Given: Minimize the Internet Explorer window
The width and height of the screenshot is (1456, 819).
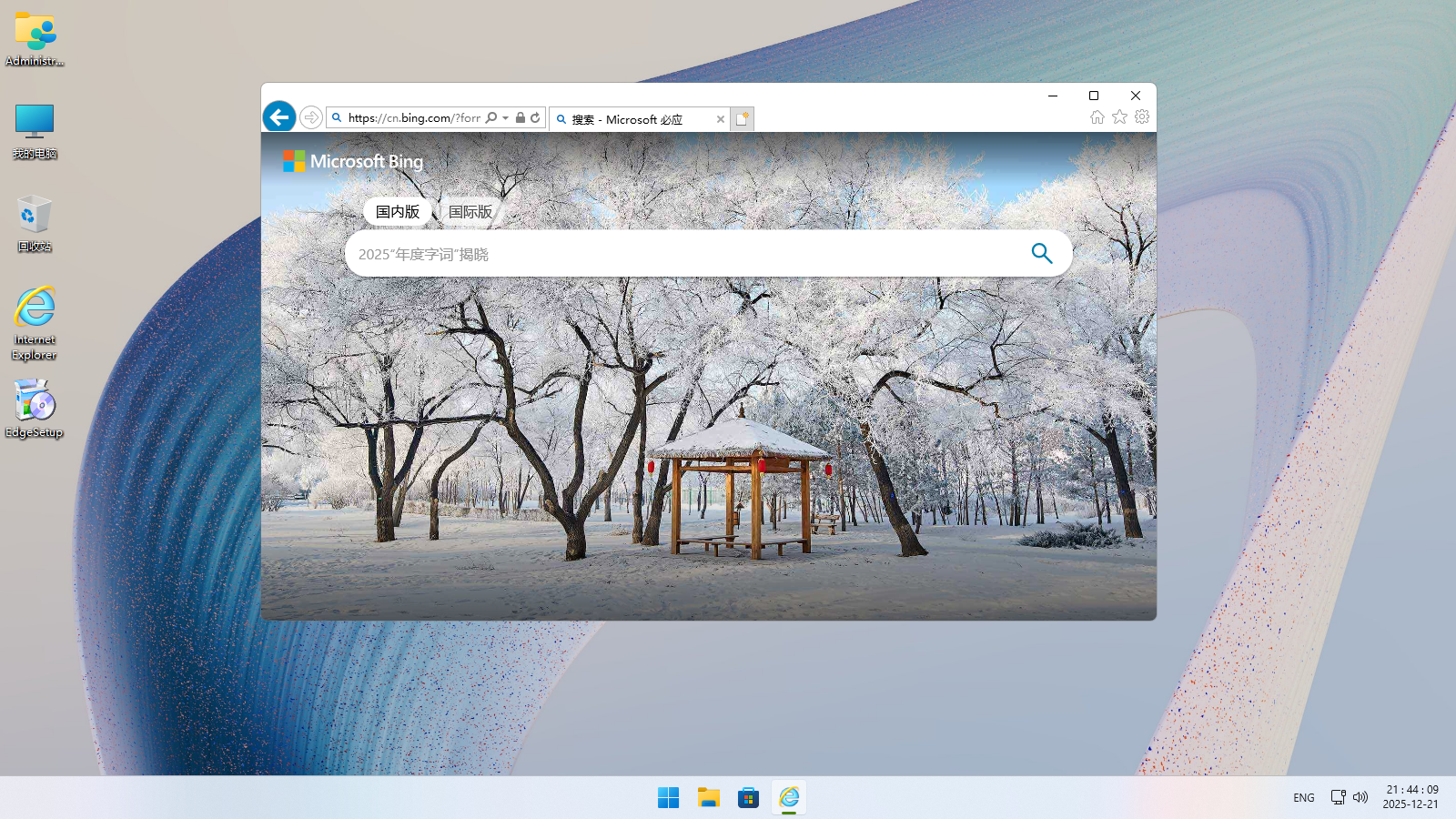Looking at the screenshot, I should point(1053,96).
